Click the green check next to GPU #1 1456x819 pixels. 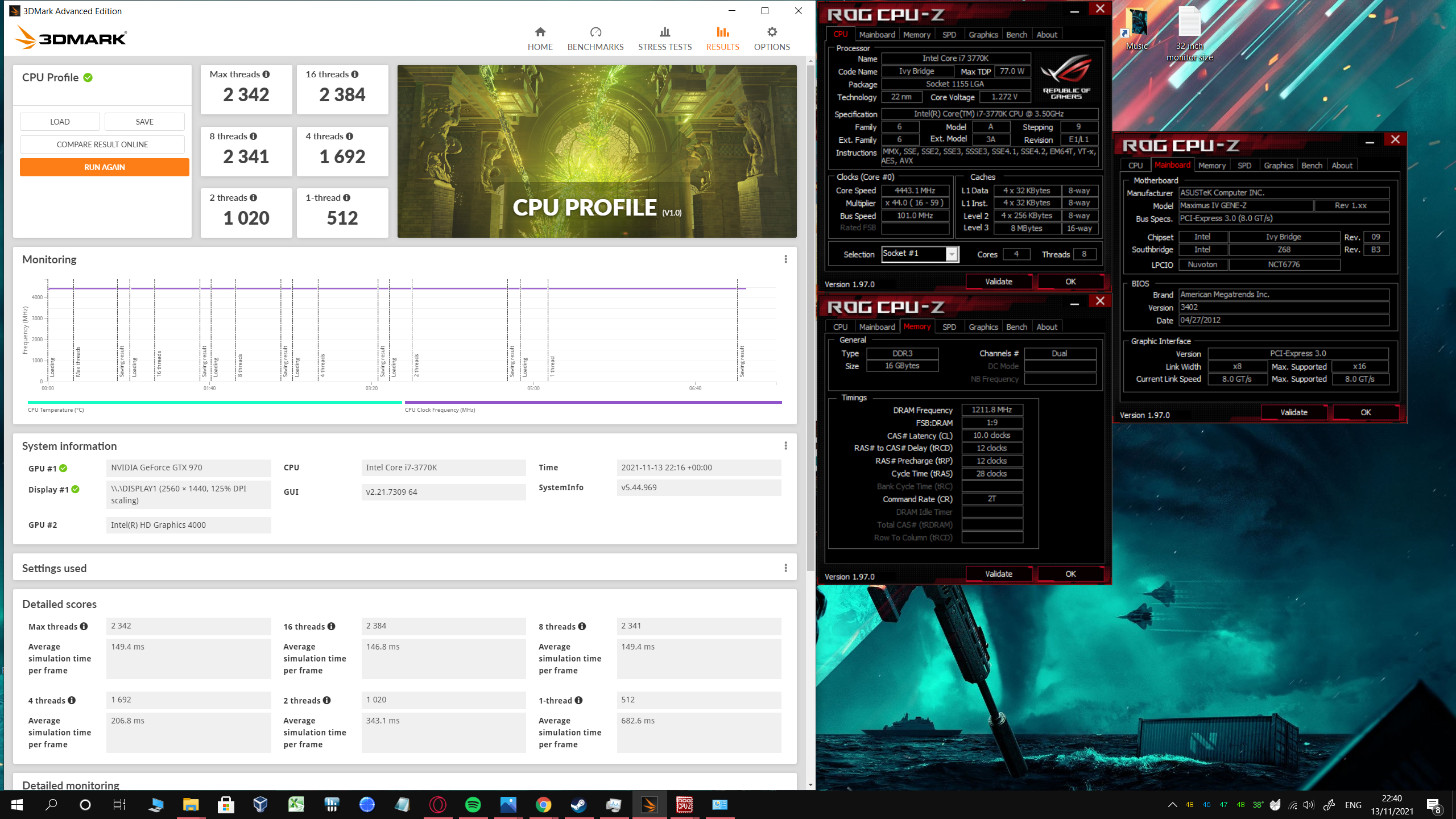point(63,468)
